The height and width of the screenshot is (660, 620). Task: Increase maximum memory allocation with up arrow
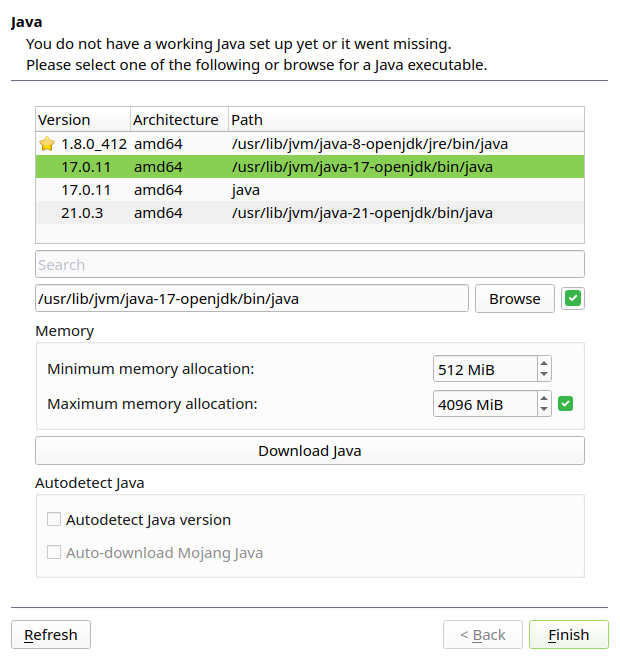[544, 398]
